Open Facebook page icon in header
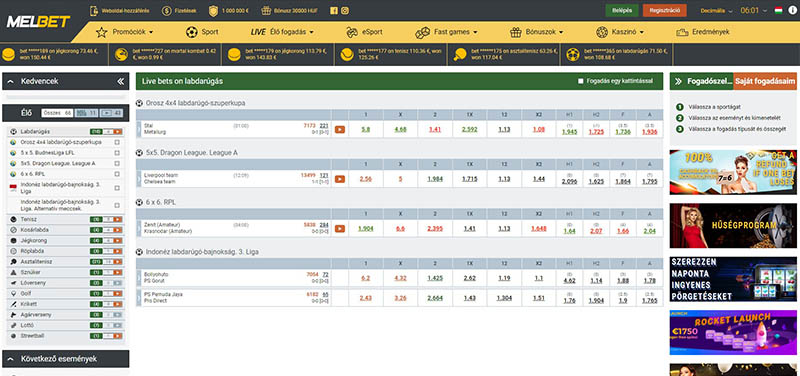This screenshot has height=376, width=800. [x=334, y=10]
